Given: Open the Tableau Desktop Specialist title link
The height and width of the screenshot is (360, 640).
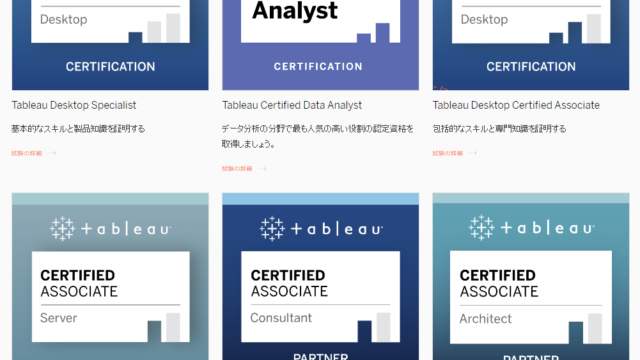Looking at the screenshot, I should point(74,105).
